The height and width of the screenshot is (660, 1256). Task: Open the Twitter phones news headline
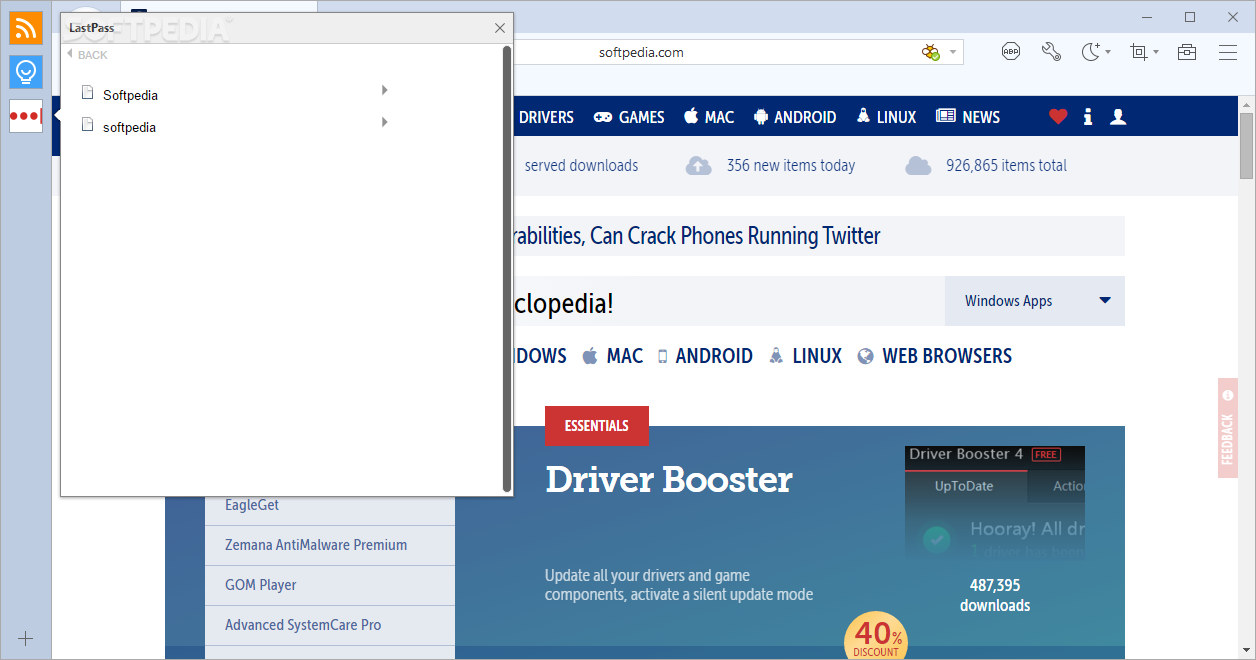[696, 236]
